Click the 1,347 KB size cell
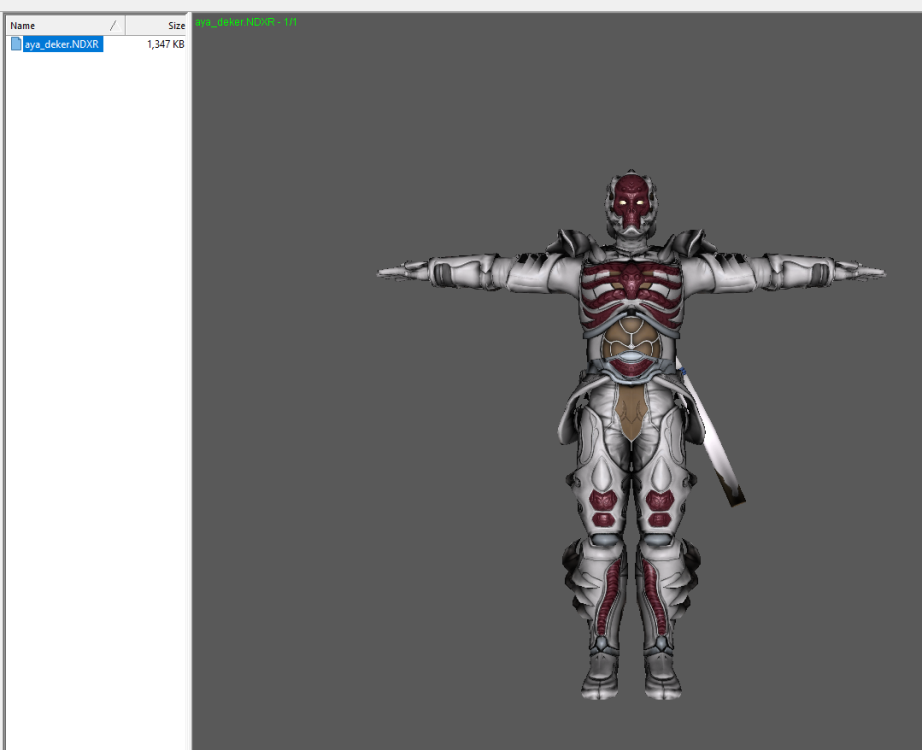The width and height of the screenshot is (922, 750). (x=165, y=44)
